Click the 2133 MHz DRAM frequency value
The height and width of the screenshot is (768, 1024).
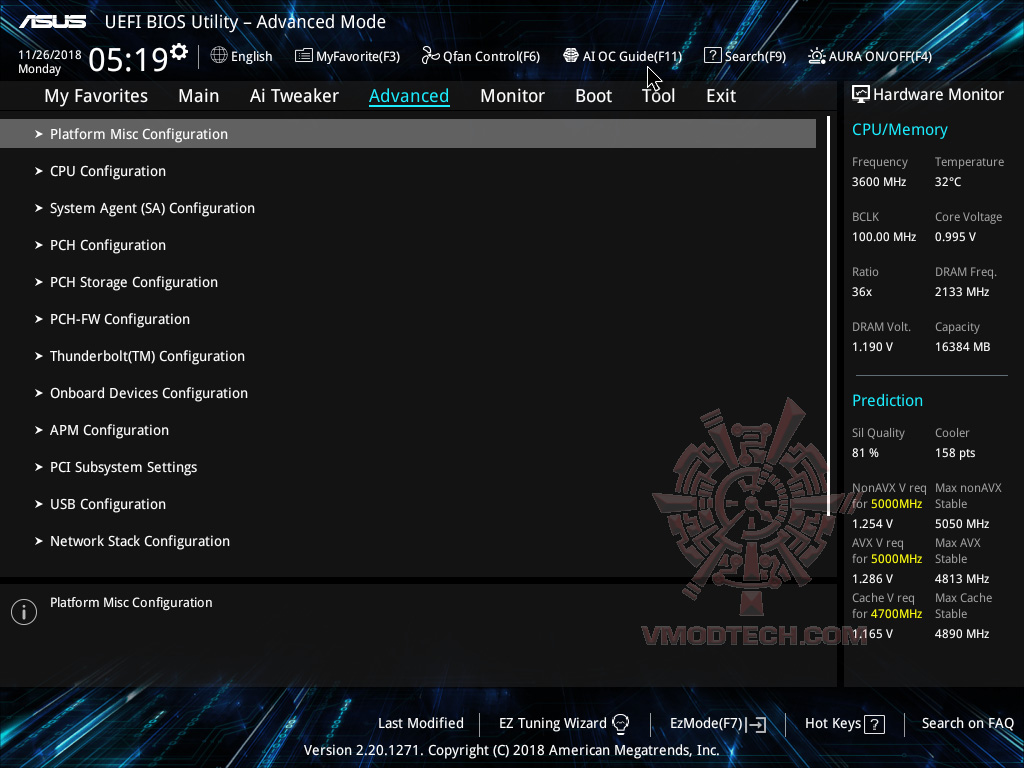tap(962, 292)
